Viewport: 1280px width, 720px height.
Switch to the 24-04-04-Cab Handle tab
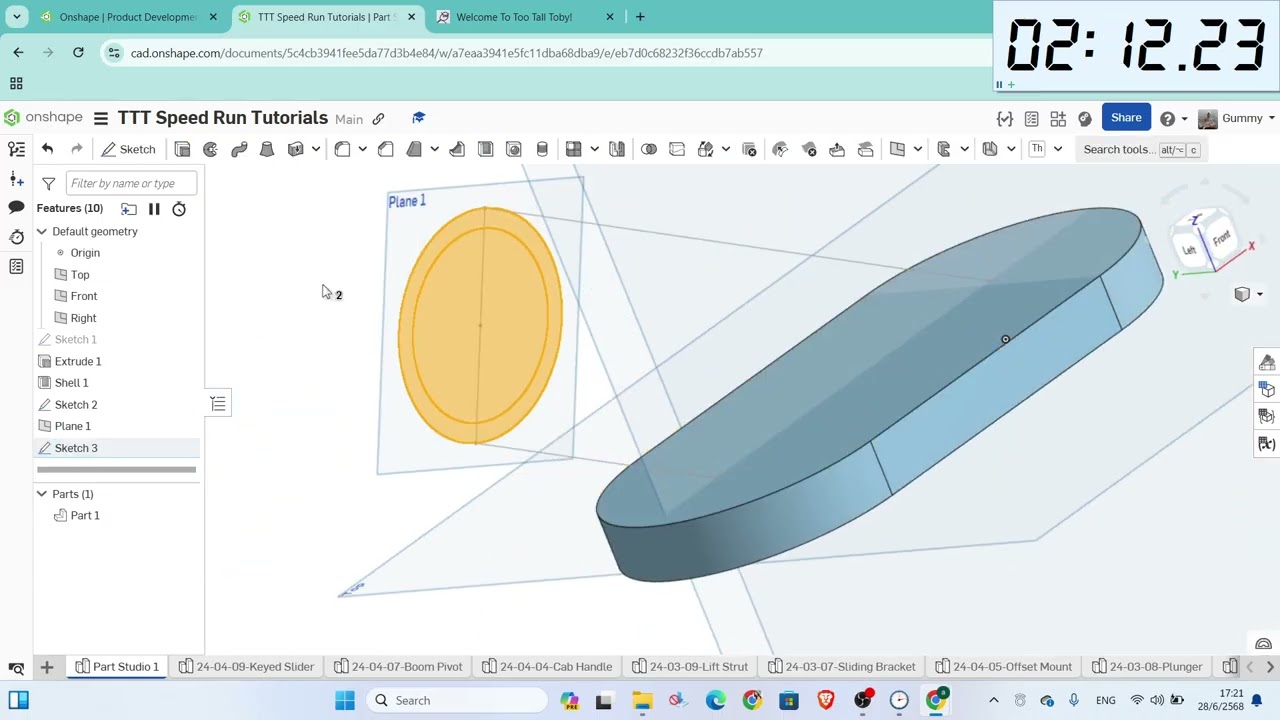click(x=547, y=666)
